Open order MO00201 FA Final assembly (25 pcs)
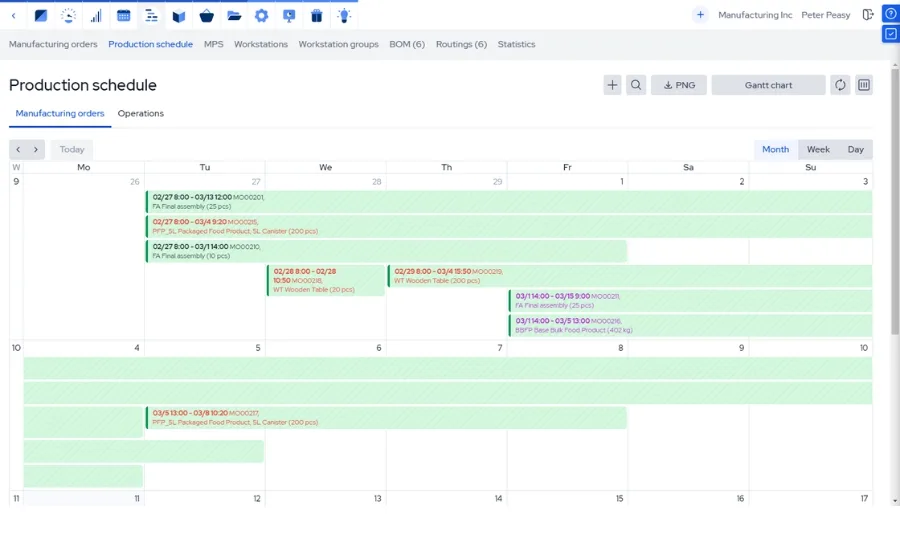This screenshot has height=550, width=900. click(x=509, y=202)
